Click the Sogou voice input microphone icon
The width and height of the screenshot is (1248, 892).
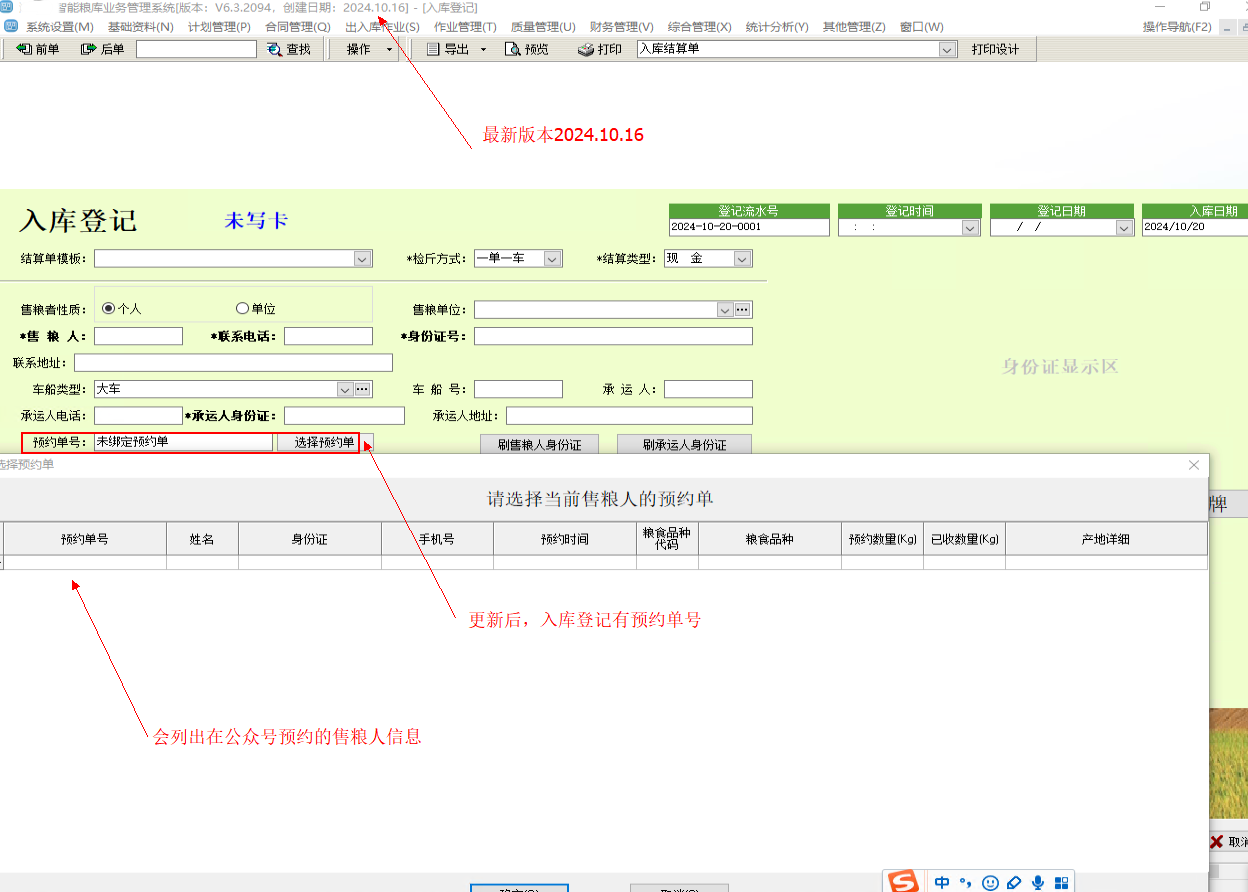1038,883
